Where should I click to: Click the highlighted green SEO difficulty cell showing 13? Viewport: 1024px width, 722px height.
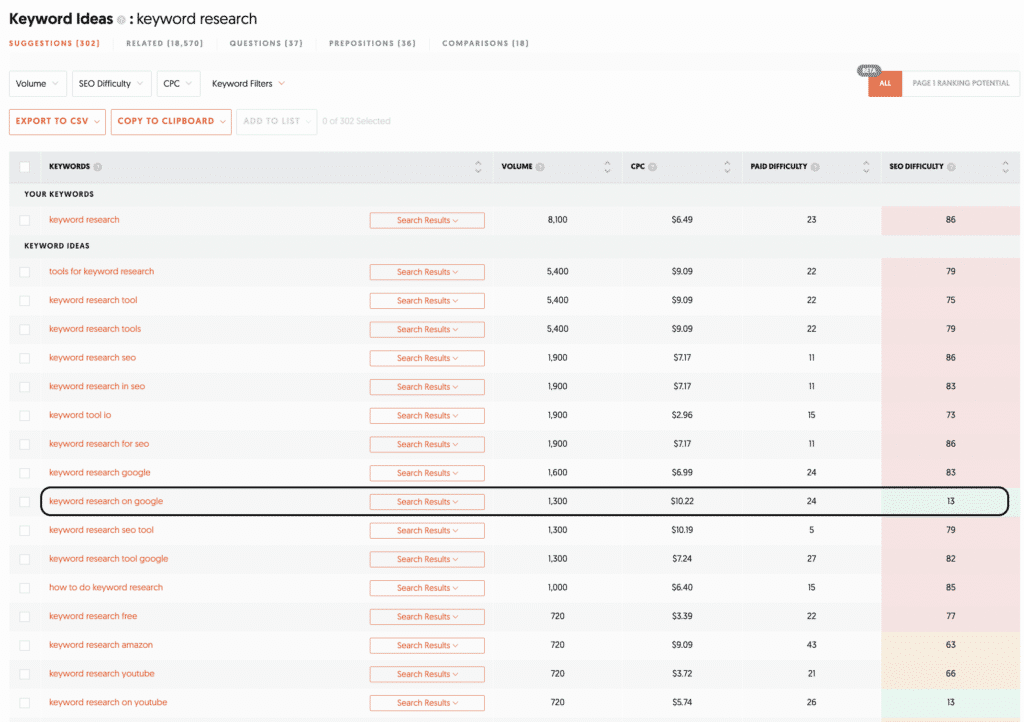950,501
